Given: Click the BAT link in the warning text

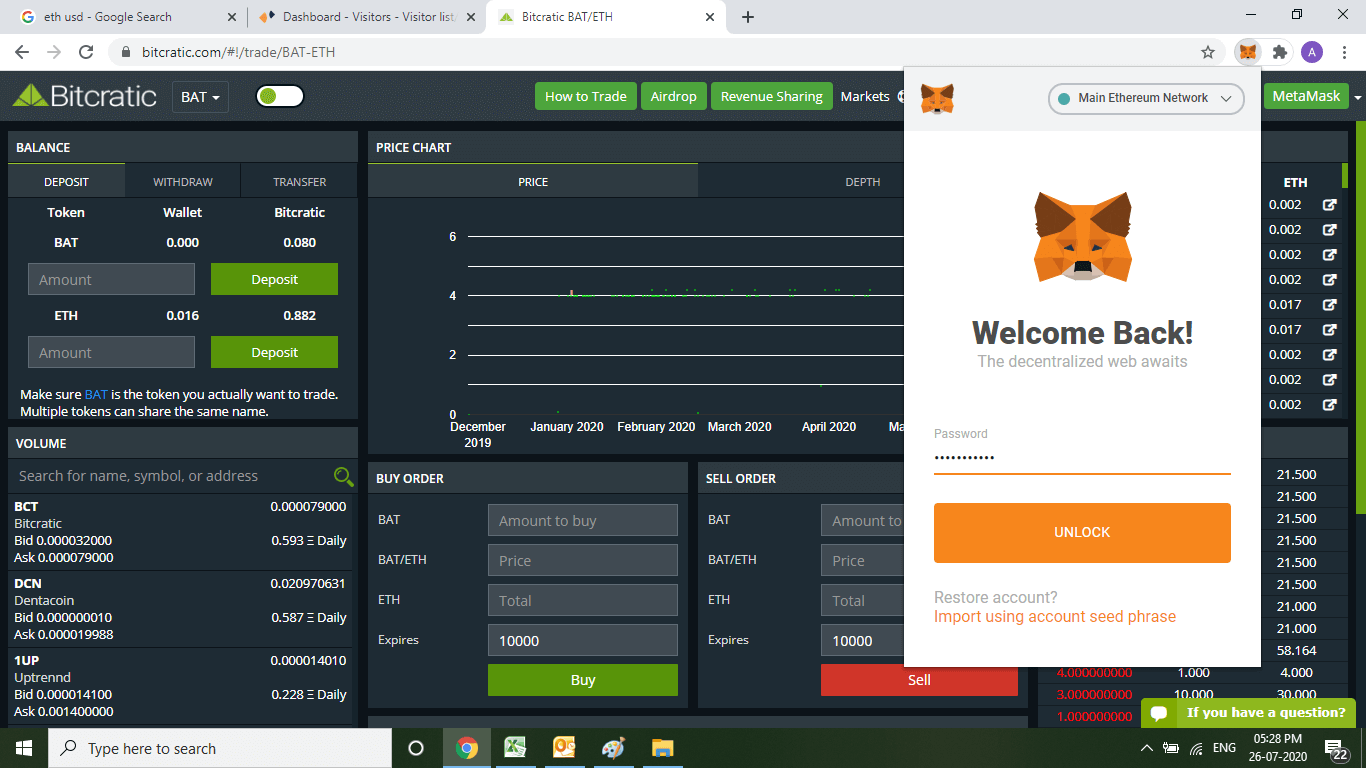Looking at the screenshot, I should pos(96,394).
